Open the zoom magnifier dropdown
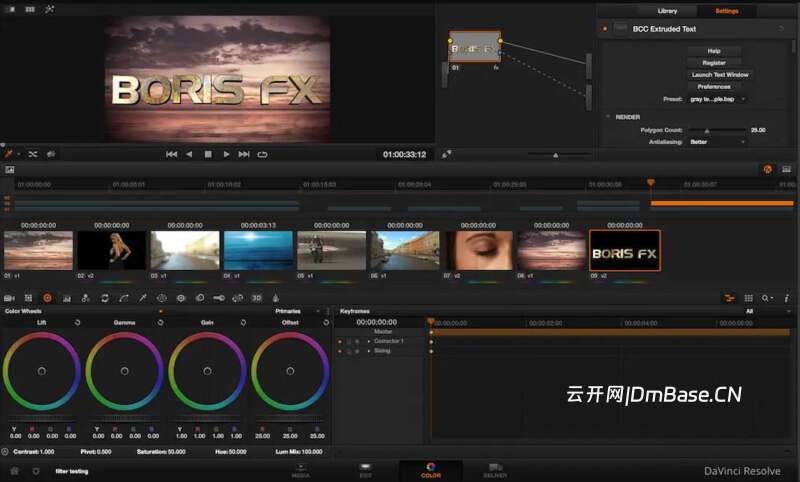The width and height of the screenshot is (800, 482). [x=767, y=298]
